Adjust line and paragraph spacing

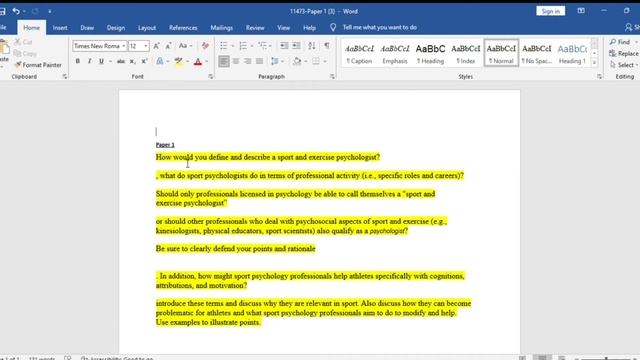(x=275, y=61)
